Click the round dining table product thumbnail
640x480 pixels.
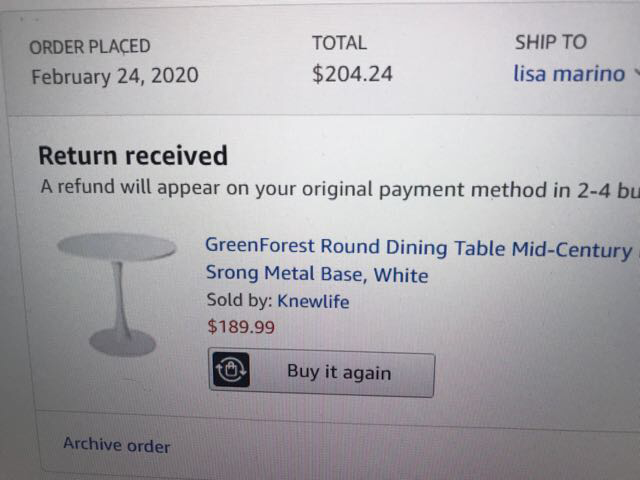click(x=118, y=292)
